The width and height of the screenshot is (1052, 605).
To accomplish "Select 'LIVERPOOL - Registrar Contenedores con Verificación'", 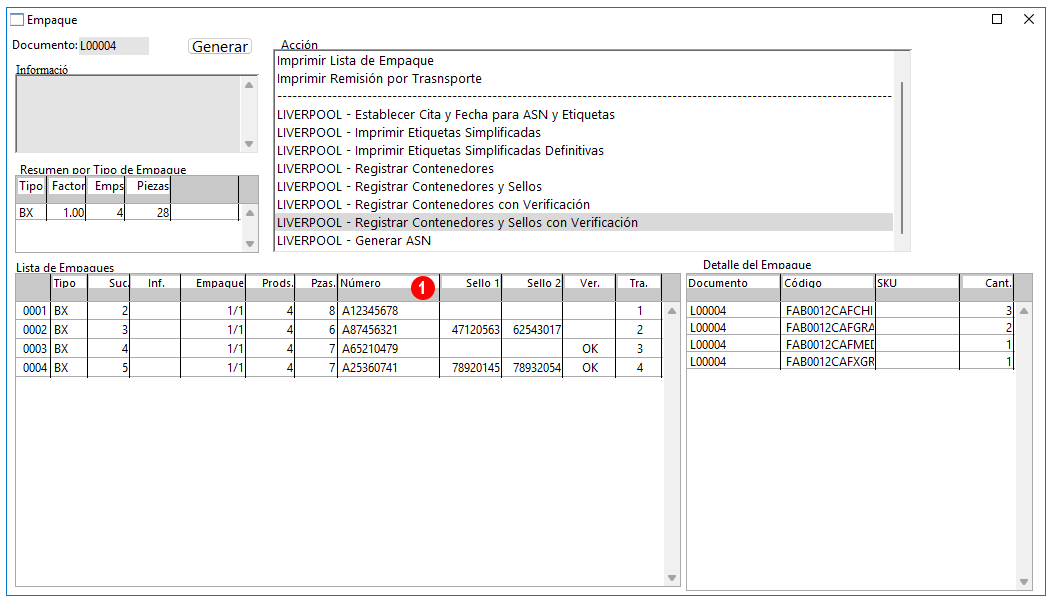I will (584, 205).
